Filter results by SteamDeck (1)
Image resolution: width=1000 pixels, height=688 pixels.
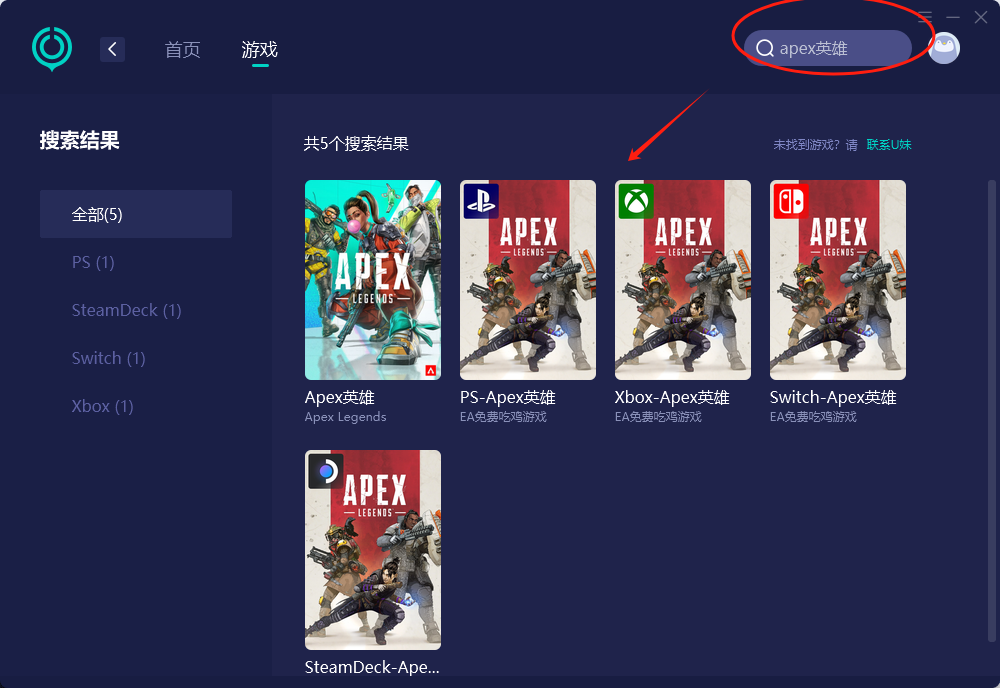pos(126,310)
